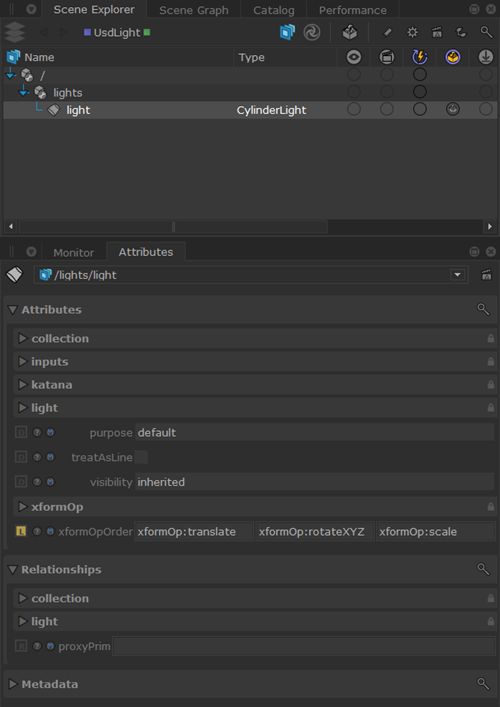
Task: Click the UsdLight node label in the toolbar
Action: [x=117, y=33]
